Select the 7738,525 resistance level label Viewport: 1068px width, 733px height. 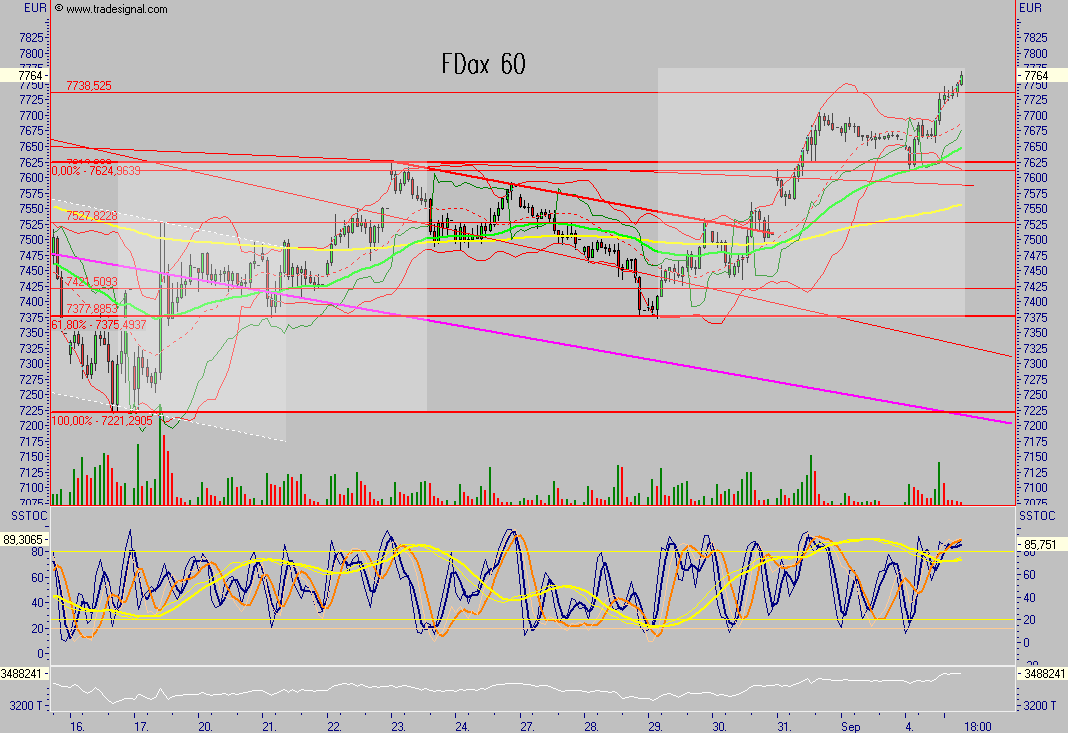88,87
